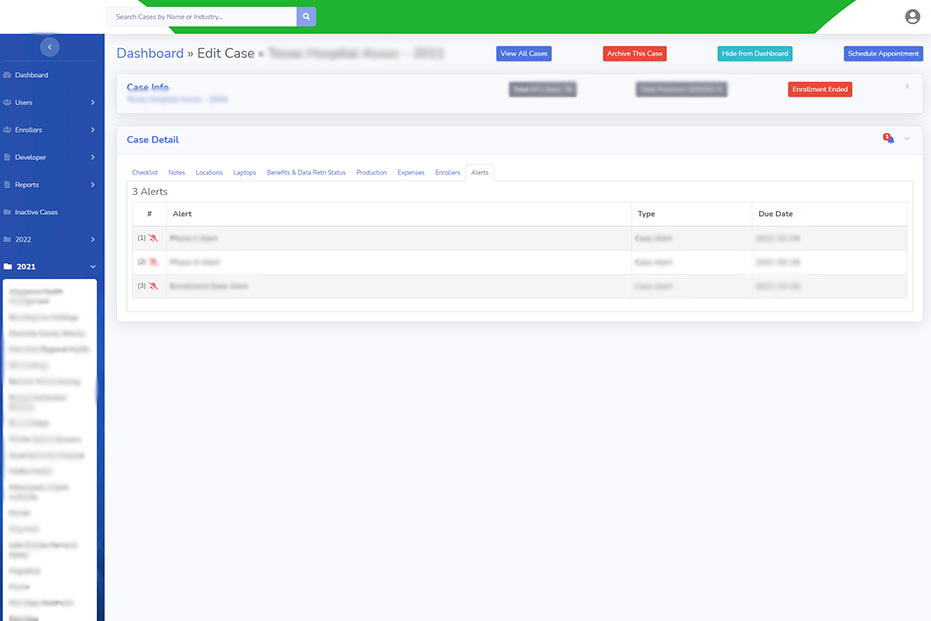The width and height of the screenshot is (931, 621).
Task: Toggle the bell icon on alert row (2)
Action: tap(153, 262)
